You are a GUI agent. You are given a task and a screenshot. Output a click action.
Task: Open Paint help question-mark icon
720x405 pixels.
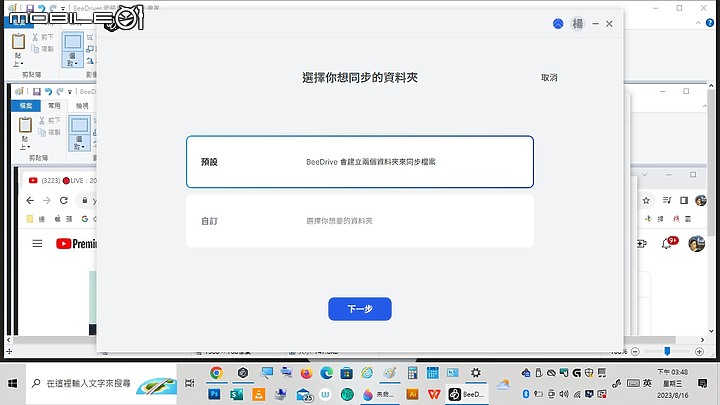pyautogui.click(x=710, y=23)
